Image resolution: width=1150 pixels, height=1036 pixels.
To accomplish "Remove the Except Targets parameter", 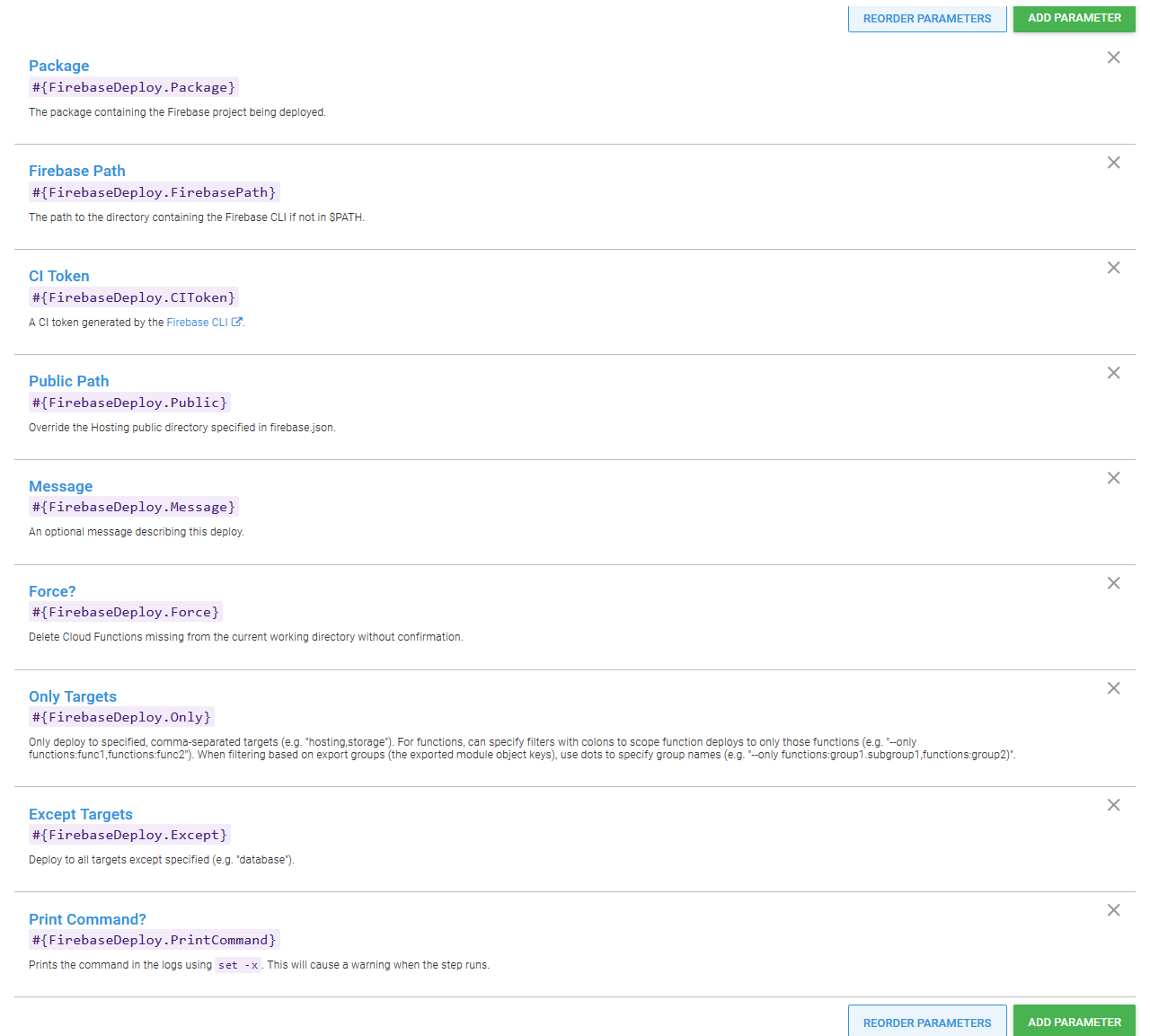I will click(1113, 804).
